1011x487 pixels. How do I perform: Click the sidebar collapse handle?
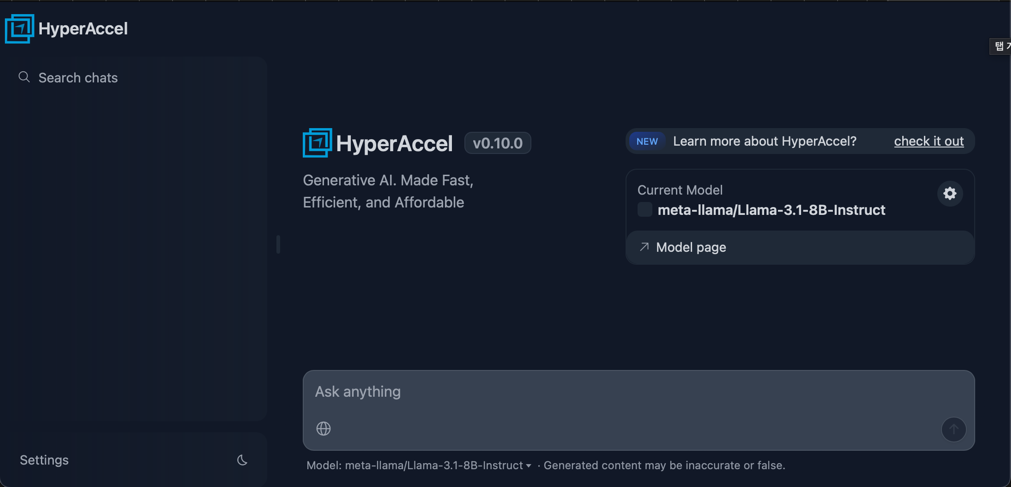(x=278, y=244)
